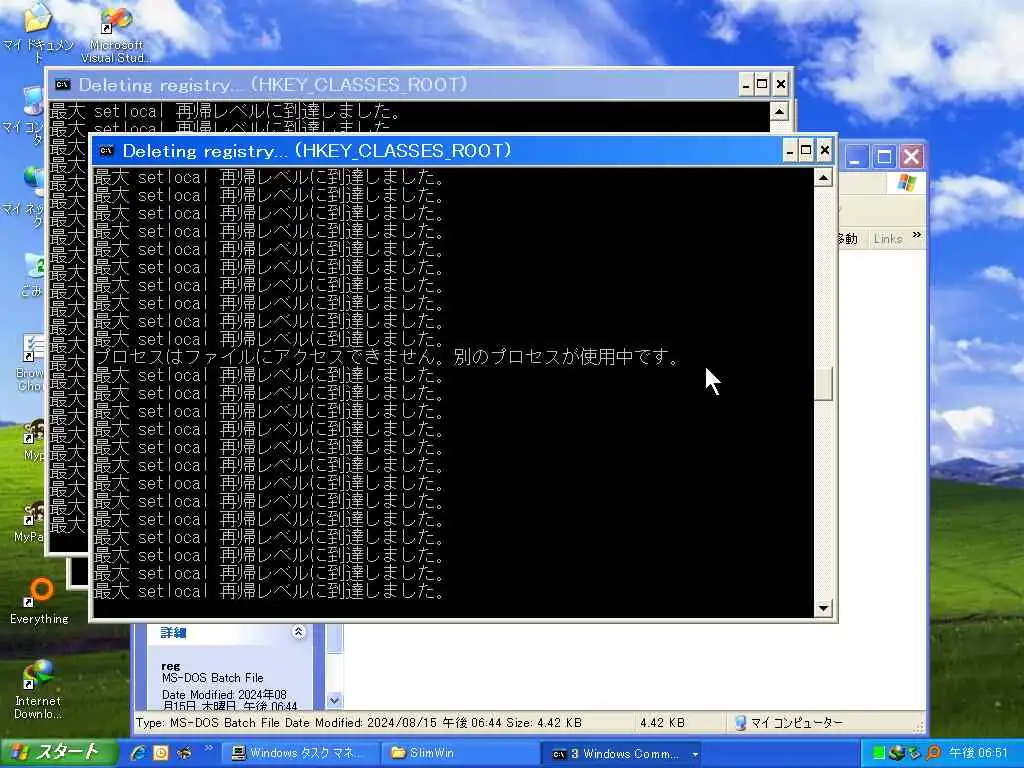Viewport: 1024px width, 768px height.
Task: Launch Internet Explorer from quick launch
Action: tap(138, 753)
